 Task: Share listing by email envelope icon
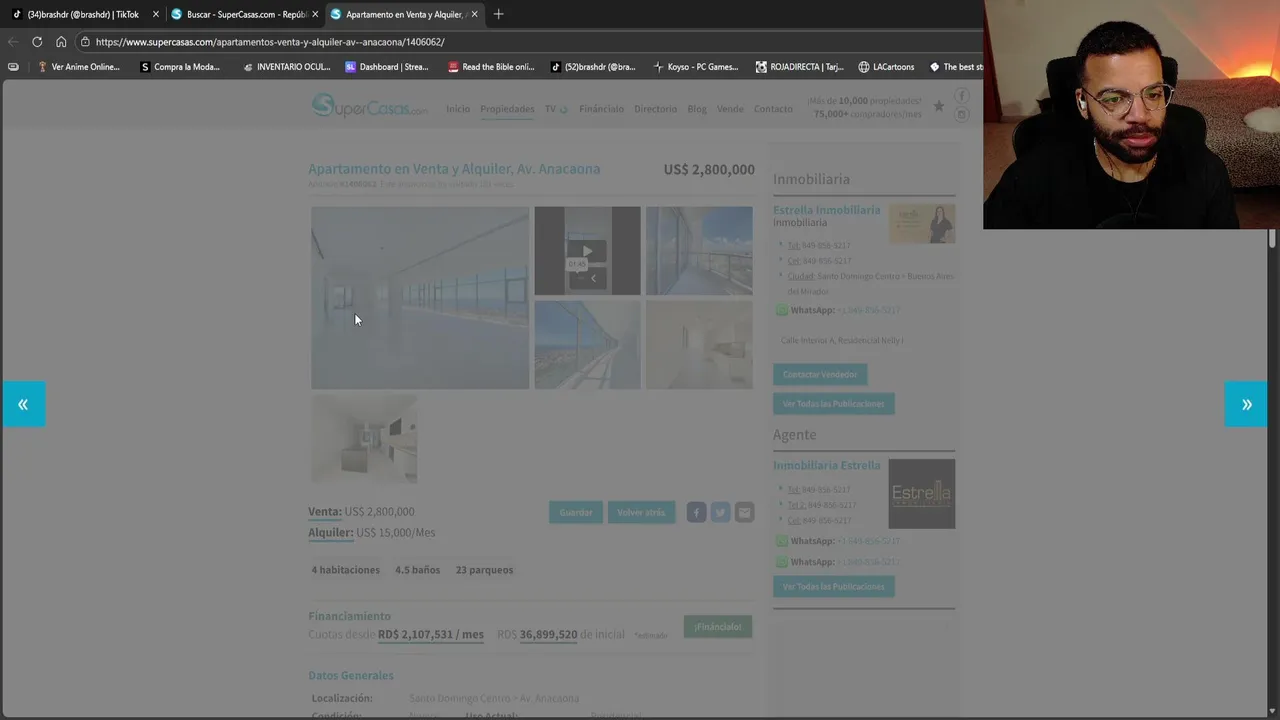pos(744,512)
